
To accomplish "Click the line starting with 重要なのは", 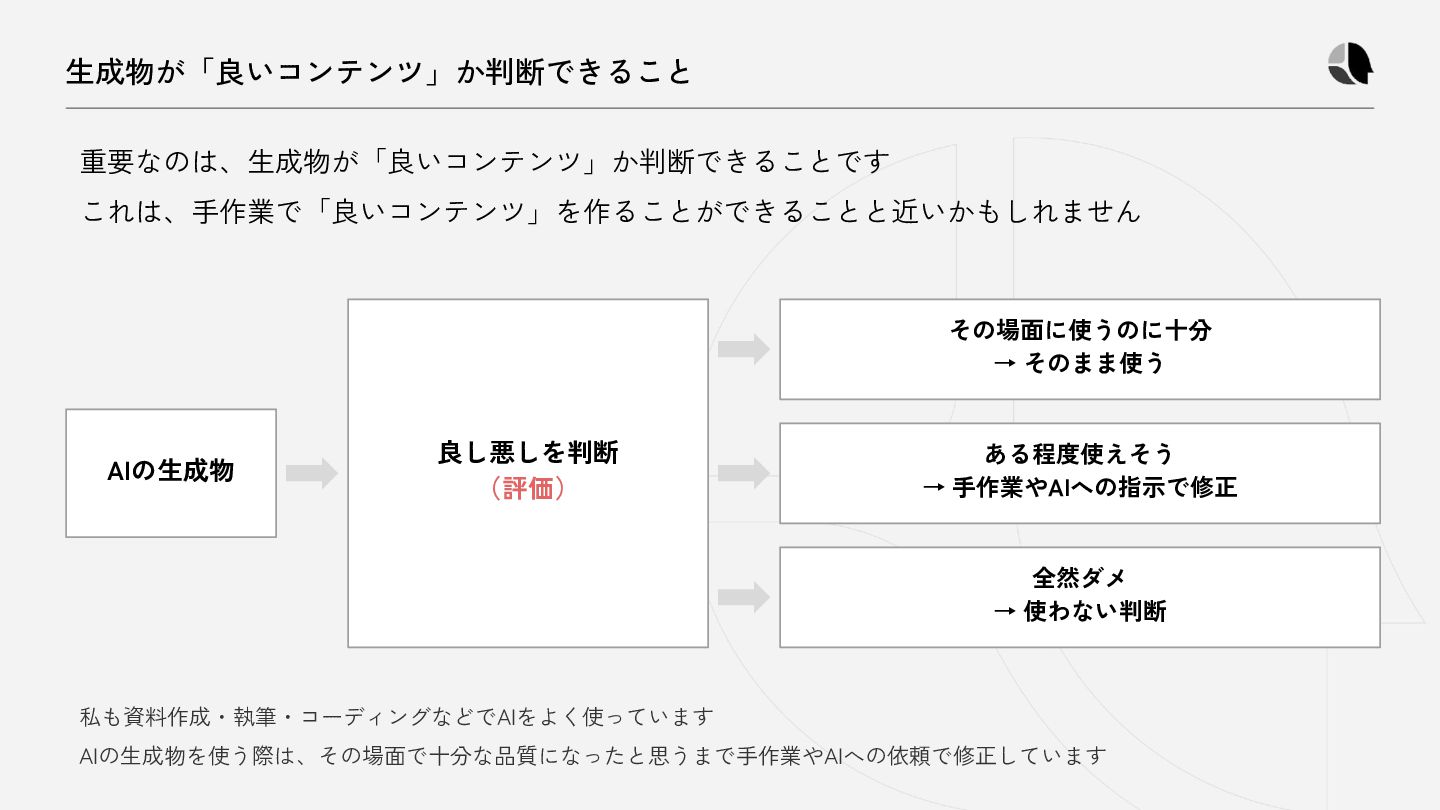I will click(x=485, y=161).
